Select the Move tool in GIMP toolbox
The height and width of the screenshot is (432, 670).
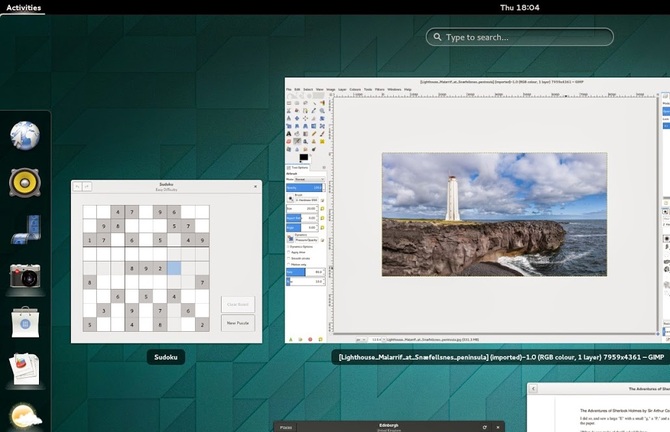click(297, 118)
